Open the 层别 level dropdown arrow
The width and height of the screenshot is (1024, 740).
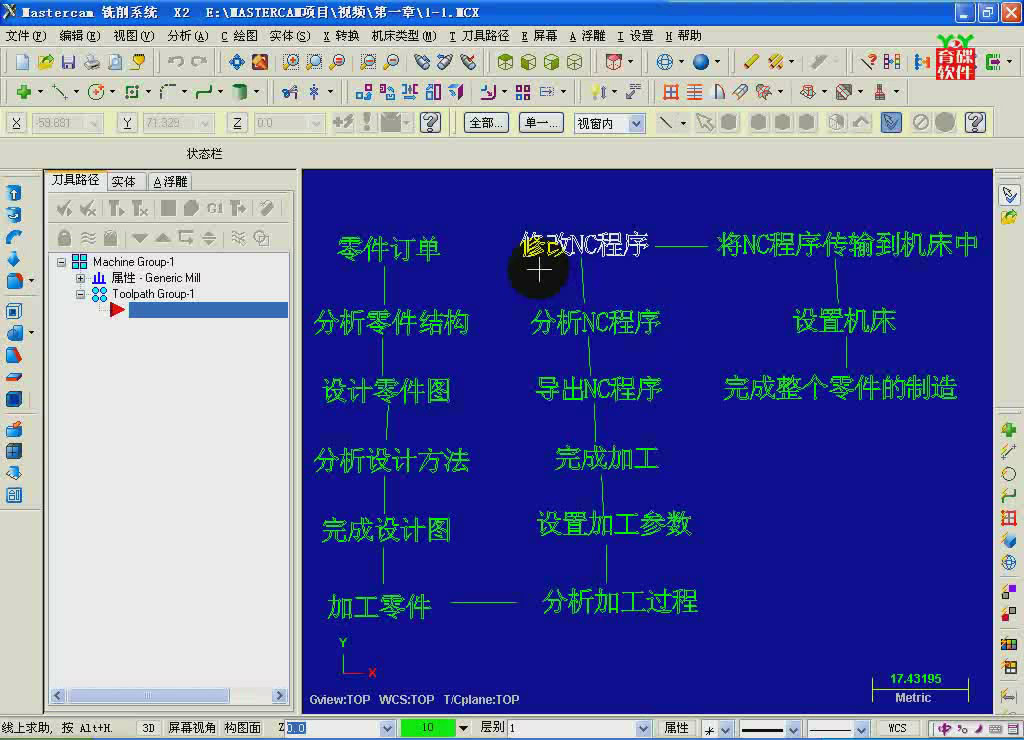(643, 728)
